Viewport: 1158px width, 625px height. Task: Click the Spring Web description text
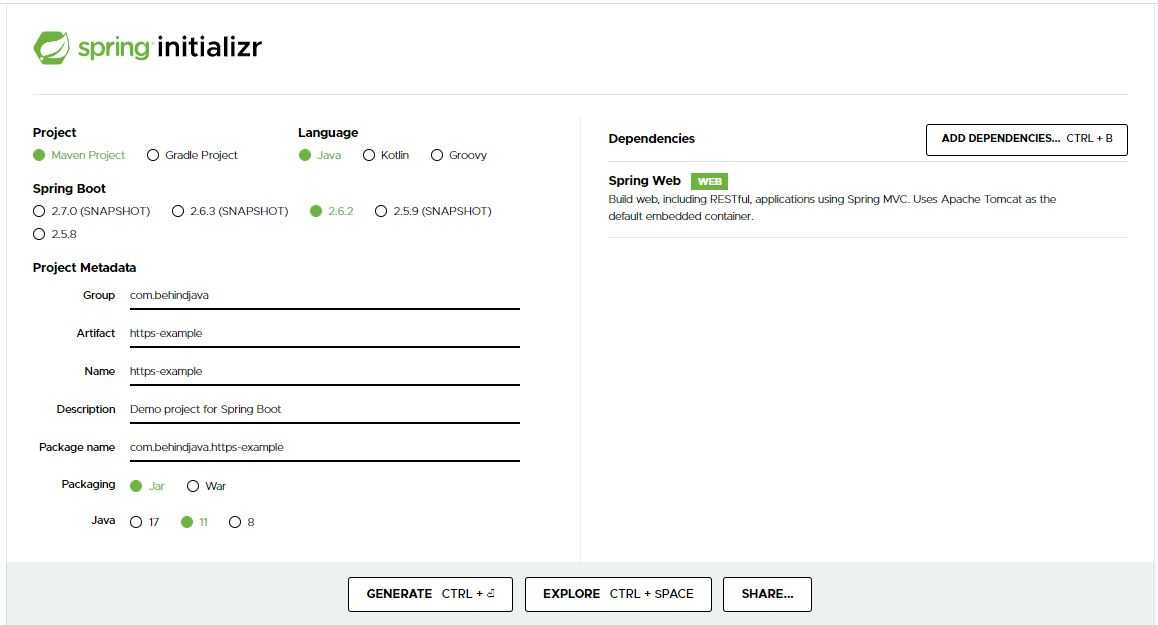point(832,208)
